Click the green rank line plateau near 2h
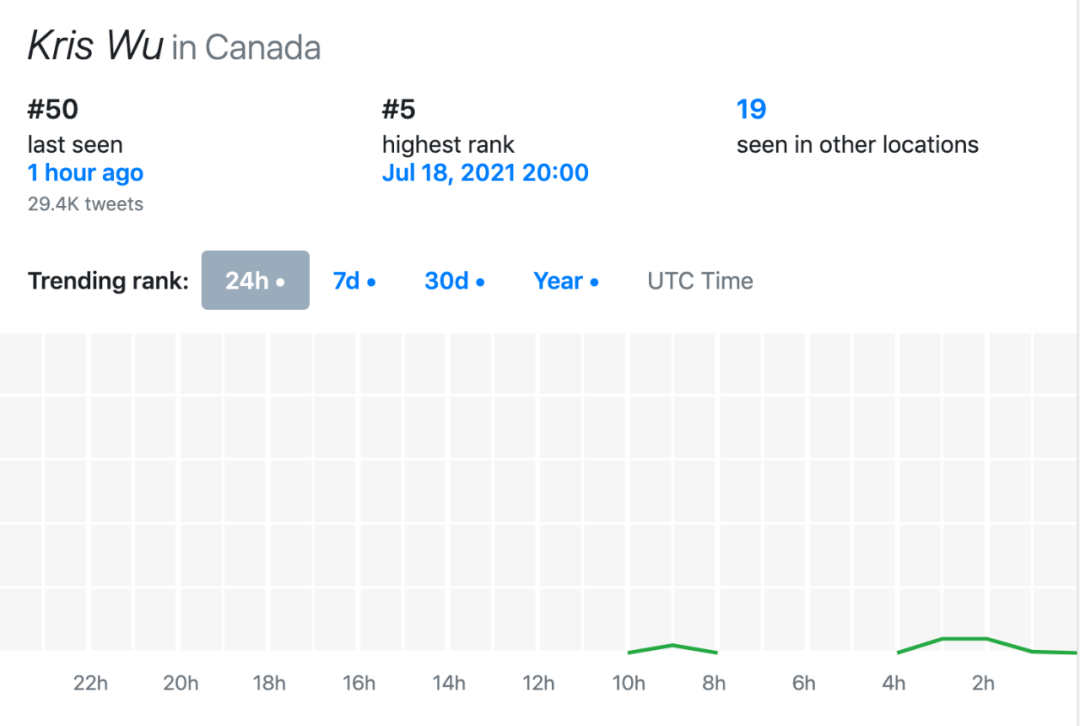The width and height of the screenshot is (1080, 726). pyautogui.click(x=964, y=639)
